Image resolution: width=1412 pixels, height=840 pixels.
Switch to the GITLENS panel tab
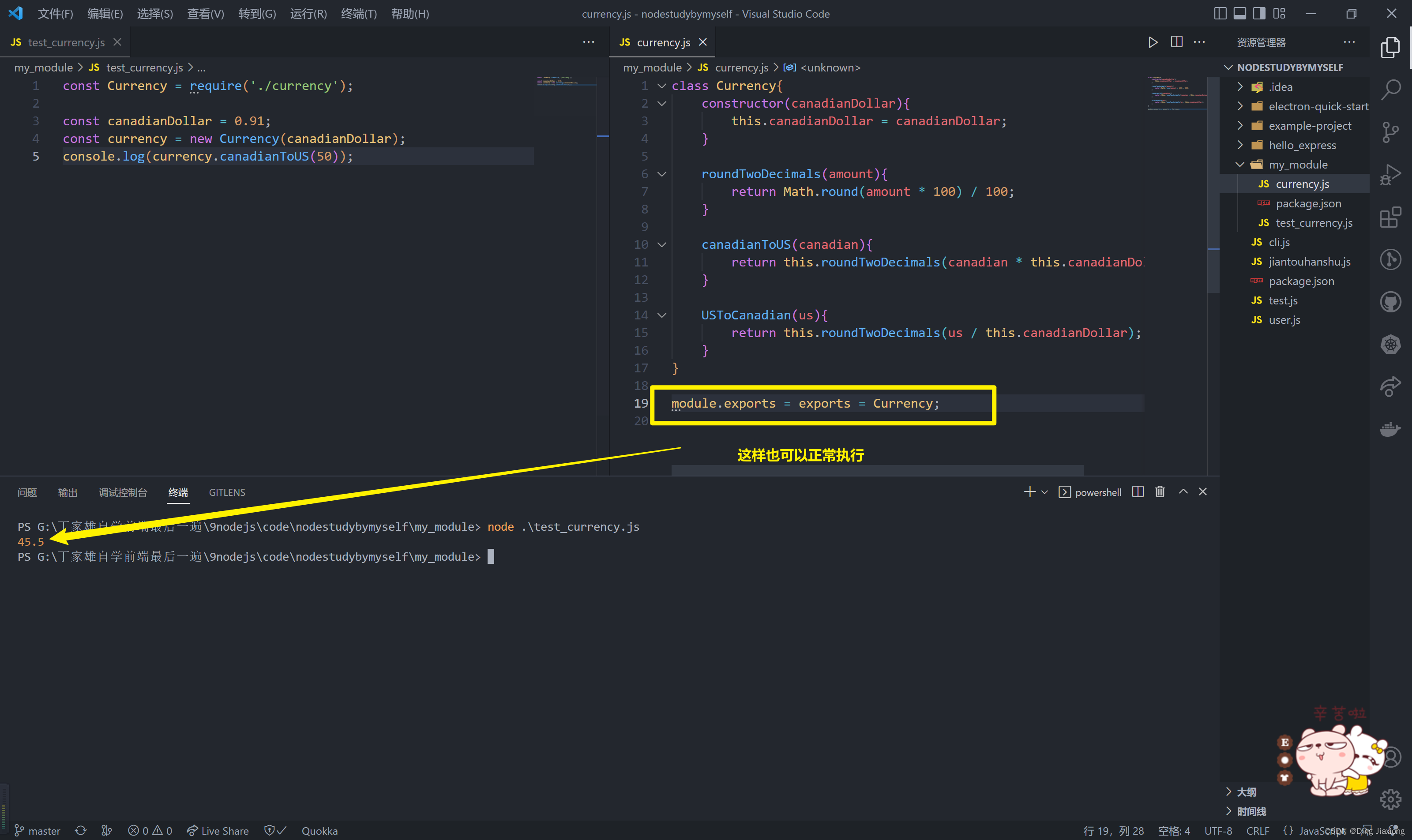coord(226,492)
